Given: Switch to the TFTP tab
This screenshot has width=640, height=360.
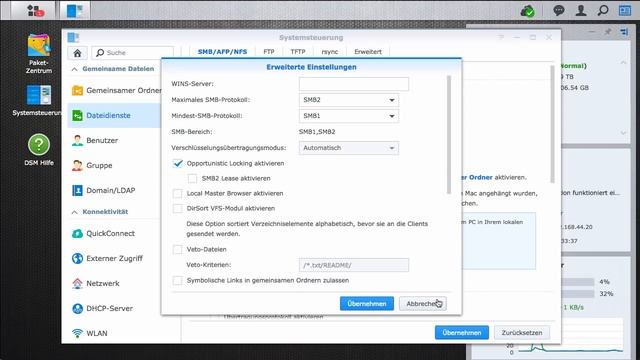Looking at the screenshot, I should click(298, 52).
